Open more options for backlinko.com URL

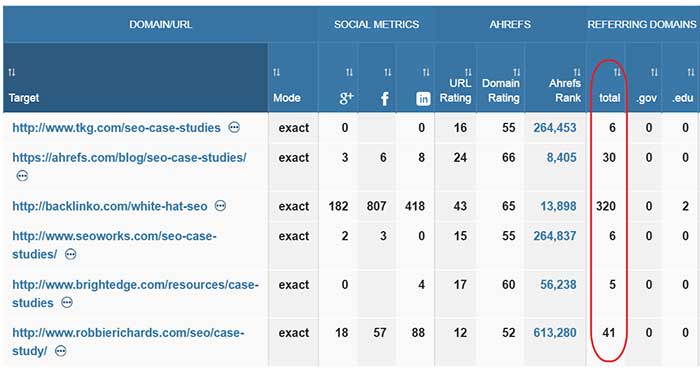(220, 206)
